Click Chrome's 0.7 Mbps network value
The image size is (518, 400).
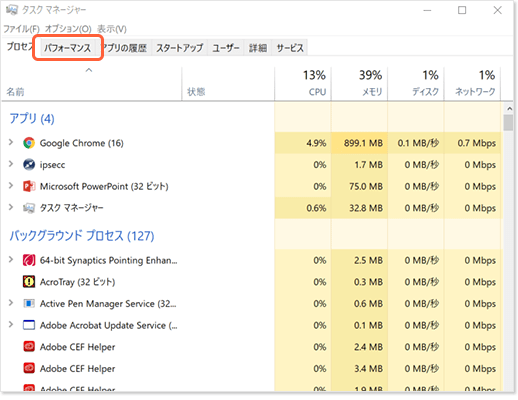tap(477, 143)
